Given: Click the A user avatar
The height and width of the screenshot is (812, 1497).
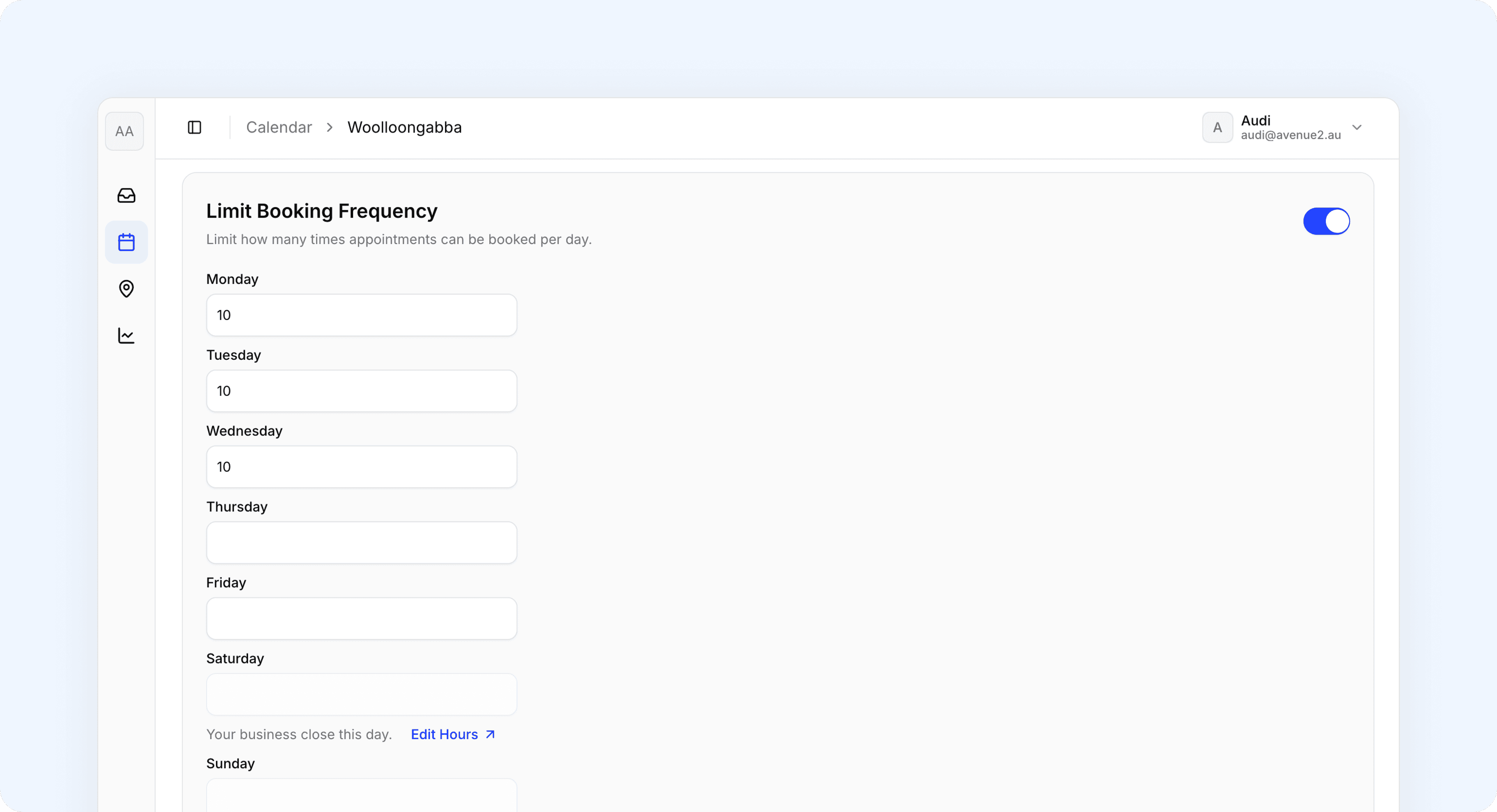Looking at the screenshot, I should click(x=1217, y=127).
